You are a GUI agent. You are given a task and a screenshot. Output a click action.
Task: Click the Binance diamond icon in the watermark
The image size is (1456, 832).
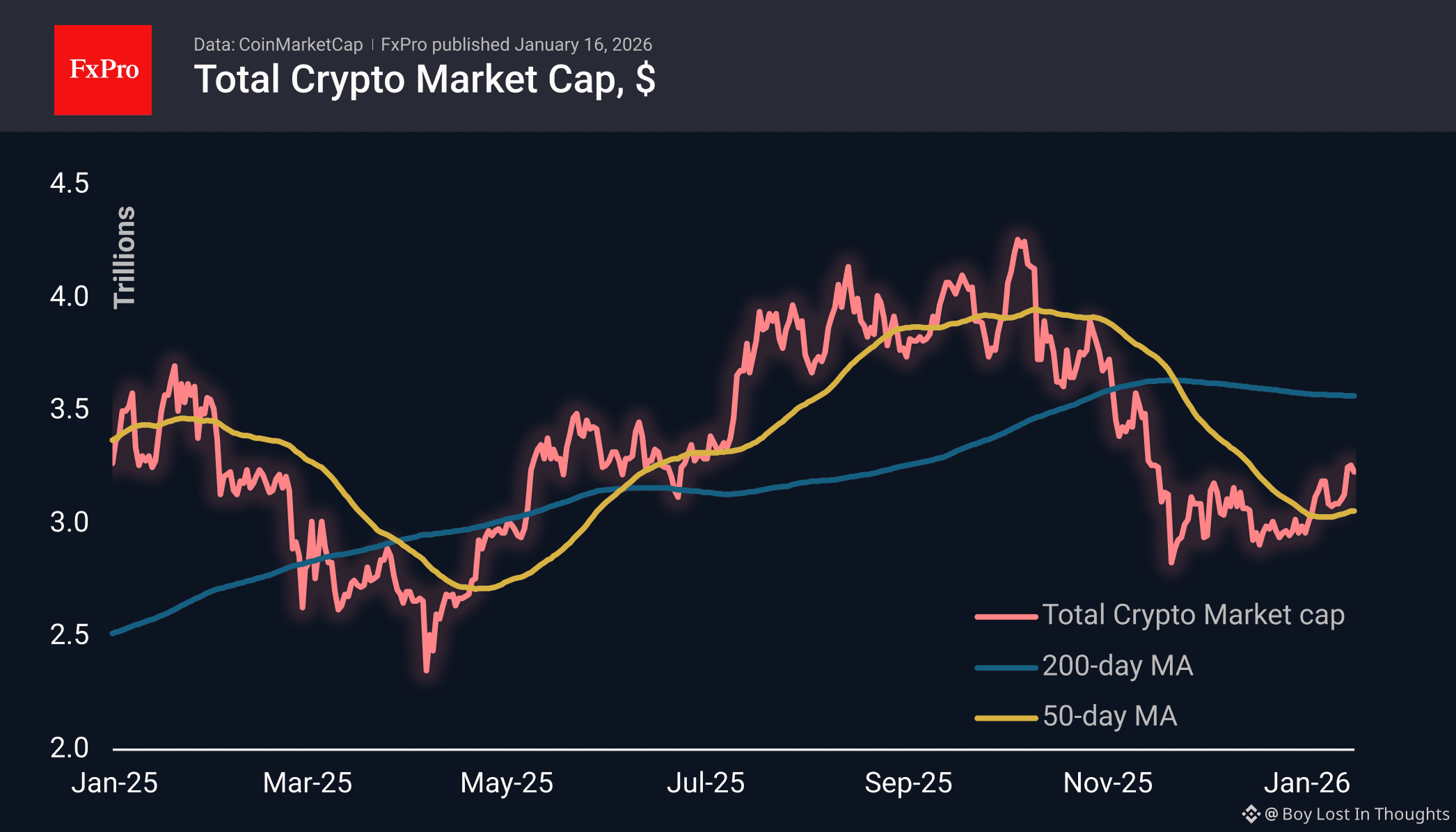coord(1251,814)
